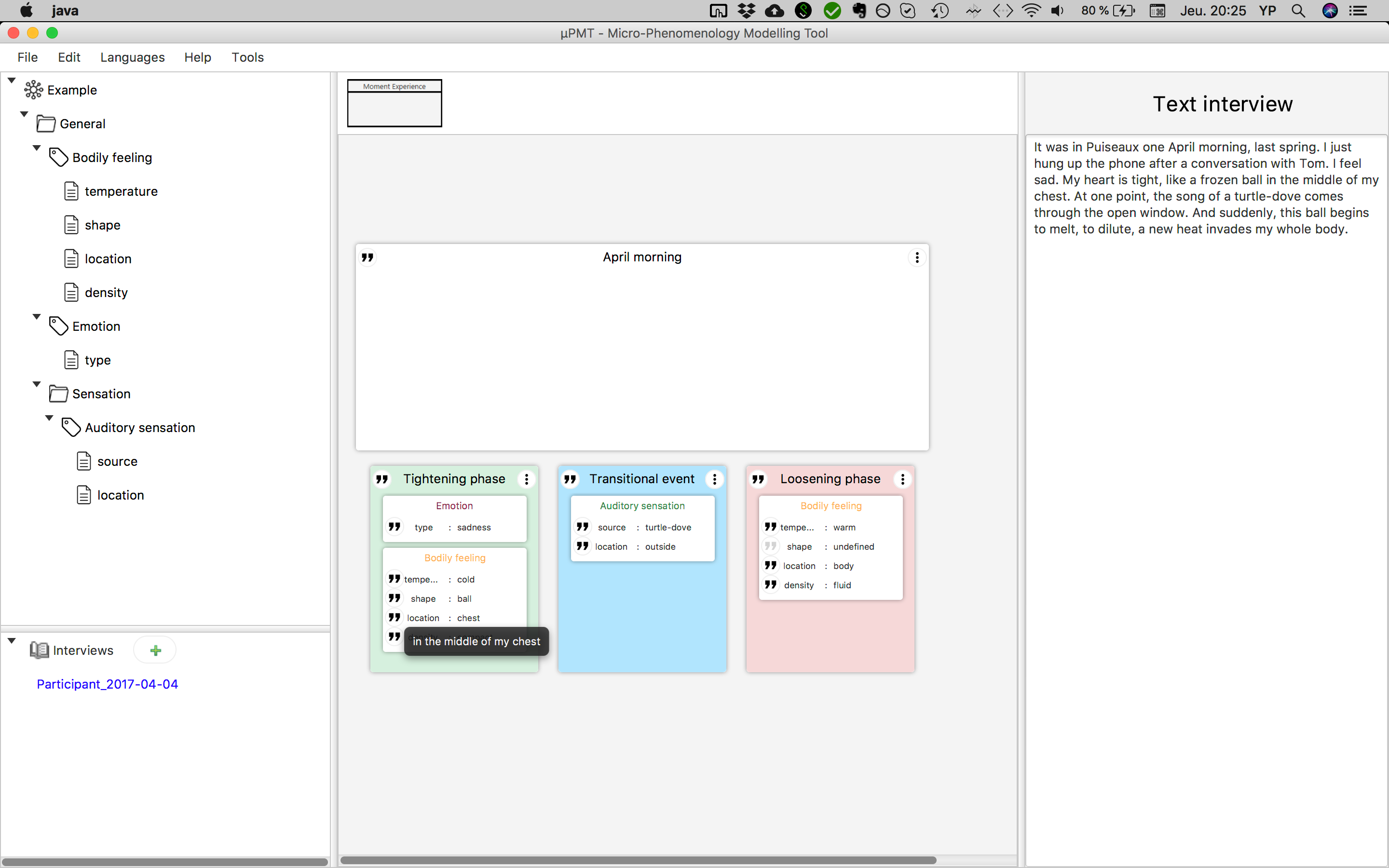This screenshot has height=868, width=1389.
Task: Click the add interview plus icon
Action: click(154, 650)
